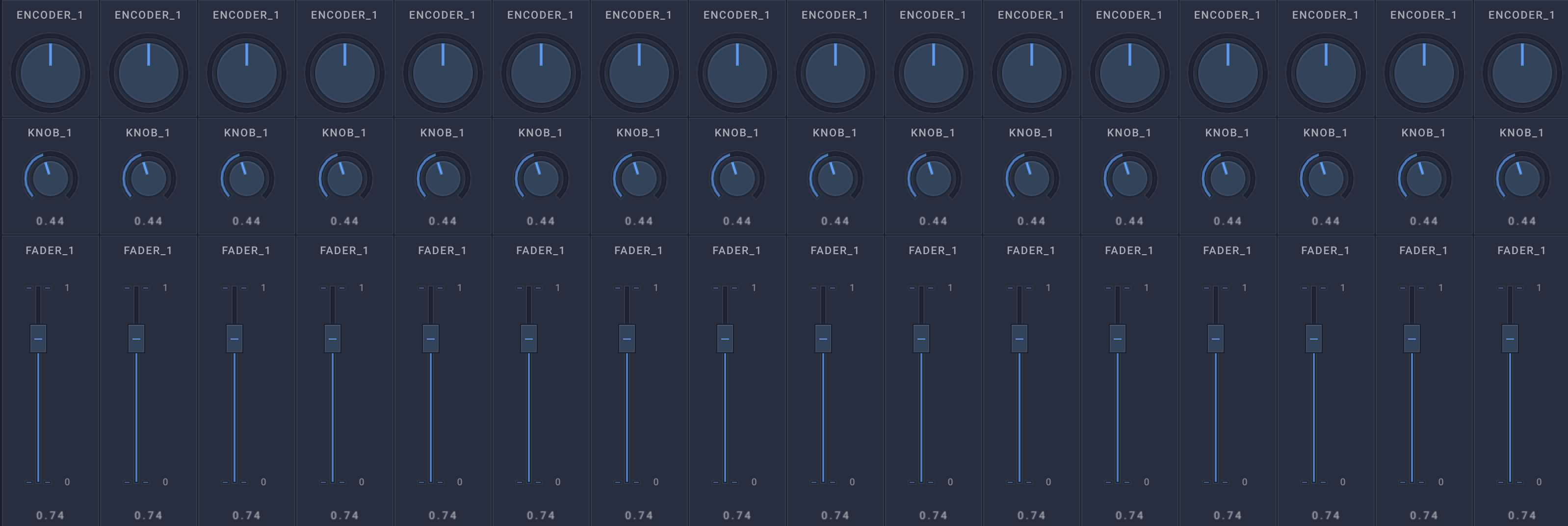1568x526 pixels.
Task: Select the thirteenth KNOB_1 knob from the left
Action: (1228, 179)
